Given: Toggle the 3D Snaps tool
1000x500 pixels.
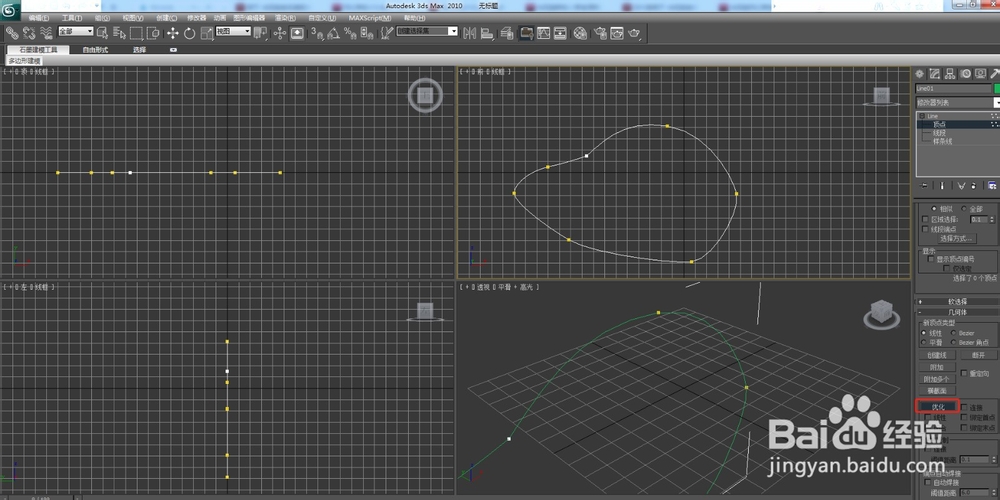Looking at the screenshot, I should point(316,33).
